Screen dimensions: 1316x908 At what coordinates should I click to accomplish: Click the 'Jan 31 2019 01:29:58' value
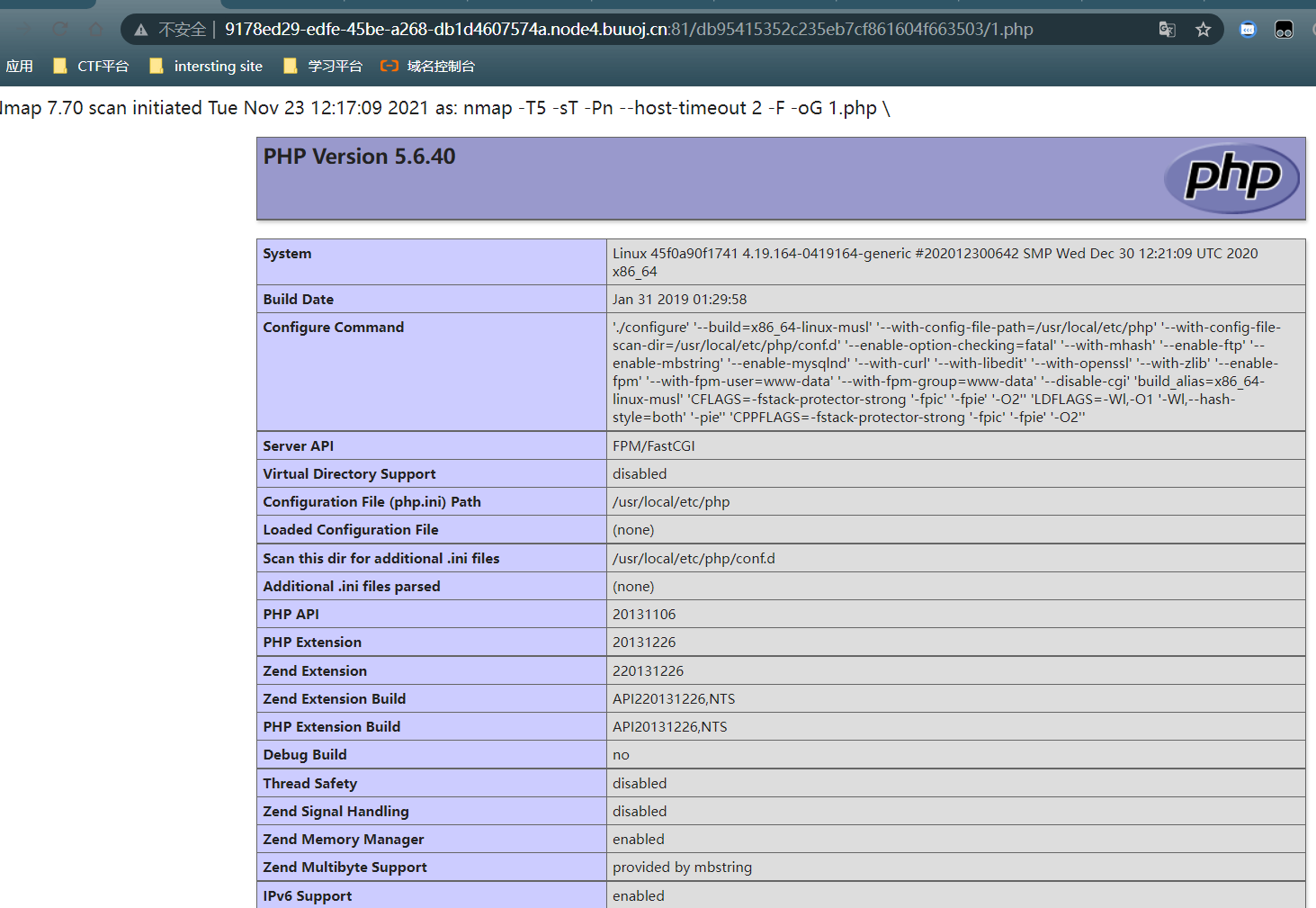(679, 300)
